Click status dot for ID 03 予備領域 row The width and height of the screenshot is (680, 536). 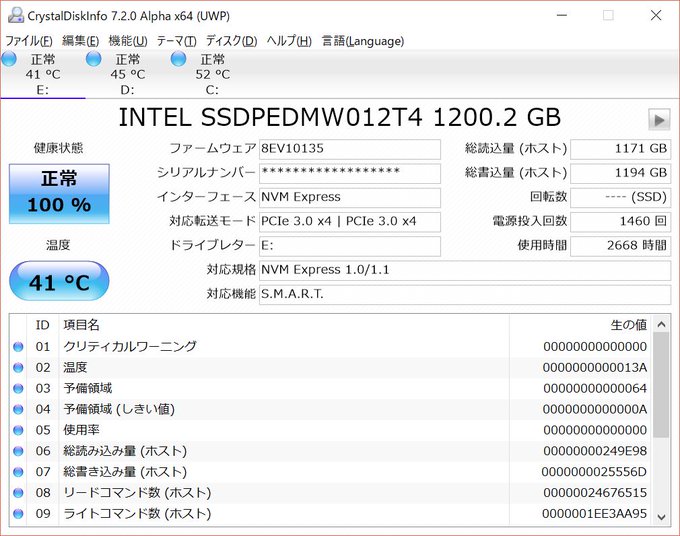pos(18,388)
